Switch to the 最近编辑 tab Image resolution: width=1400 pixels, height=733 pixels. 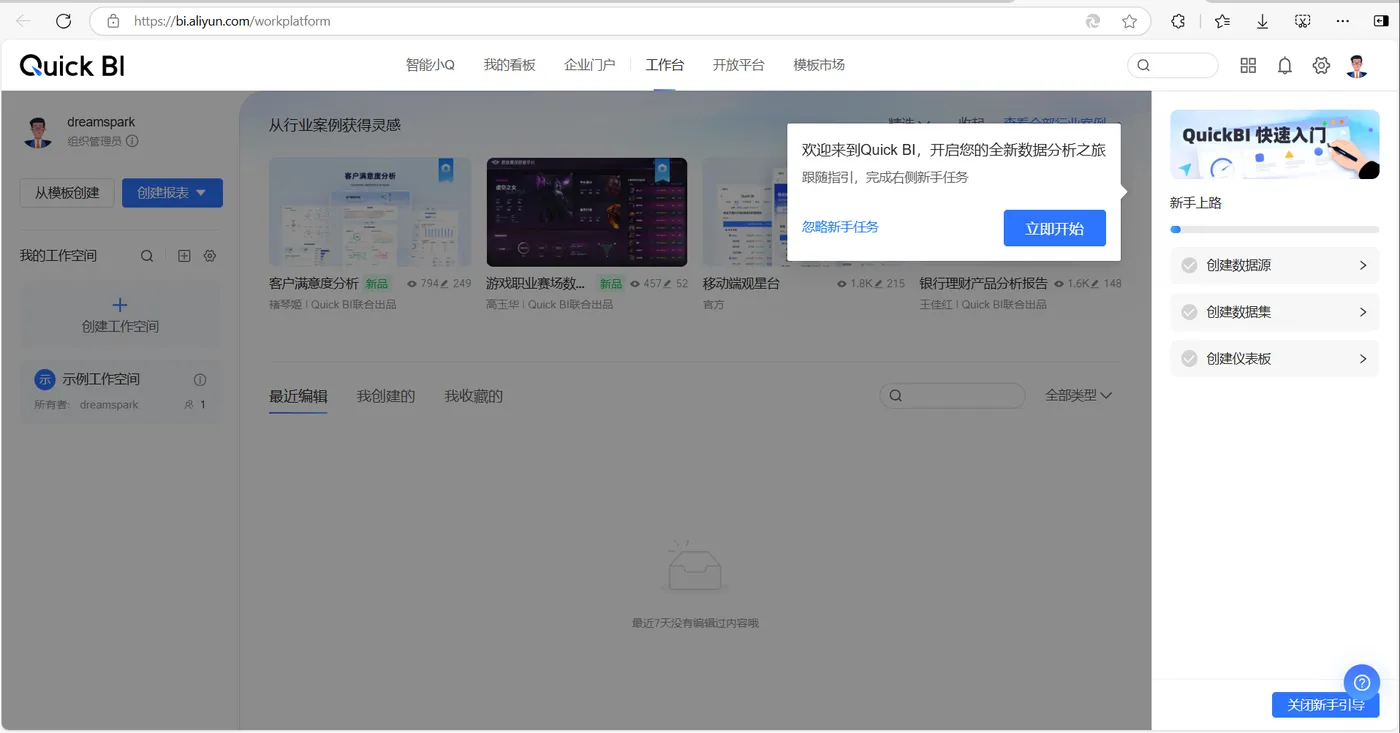click(x=298, y=397)
